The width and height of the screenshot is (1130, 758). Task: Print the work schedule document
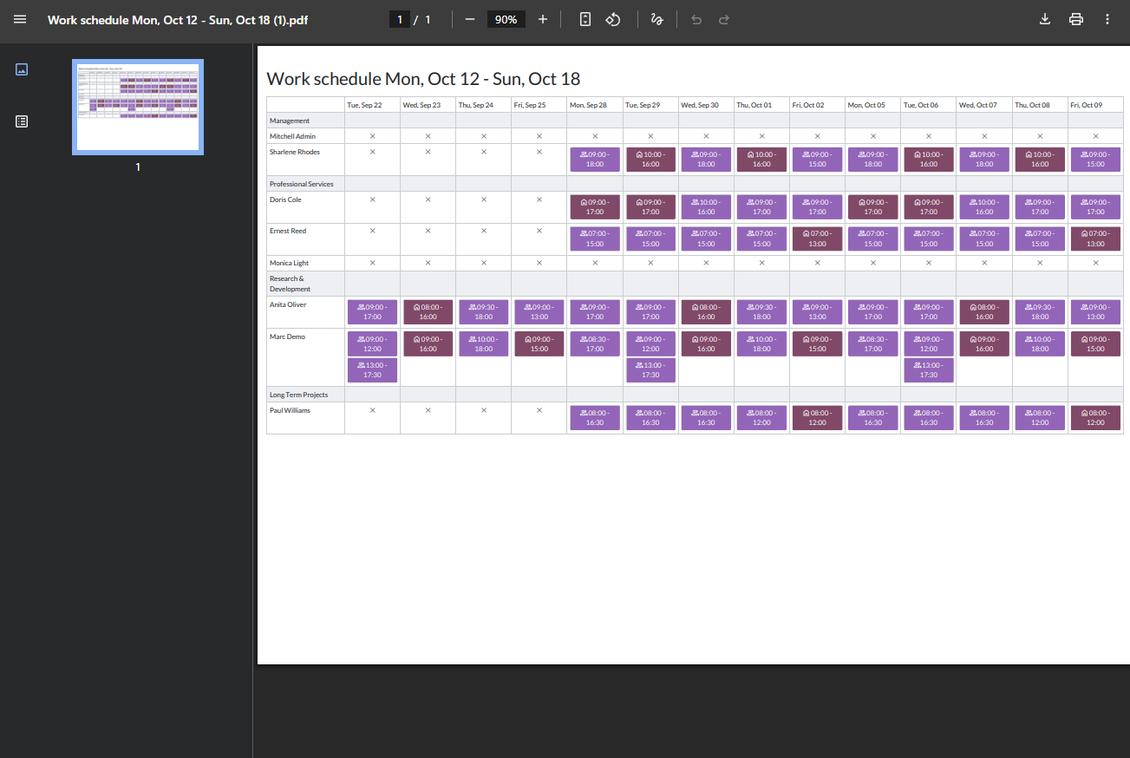[1076, 19]
